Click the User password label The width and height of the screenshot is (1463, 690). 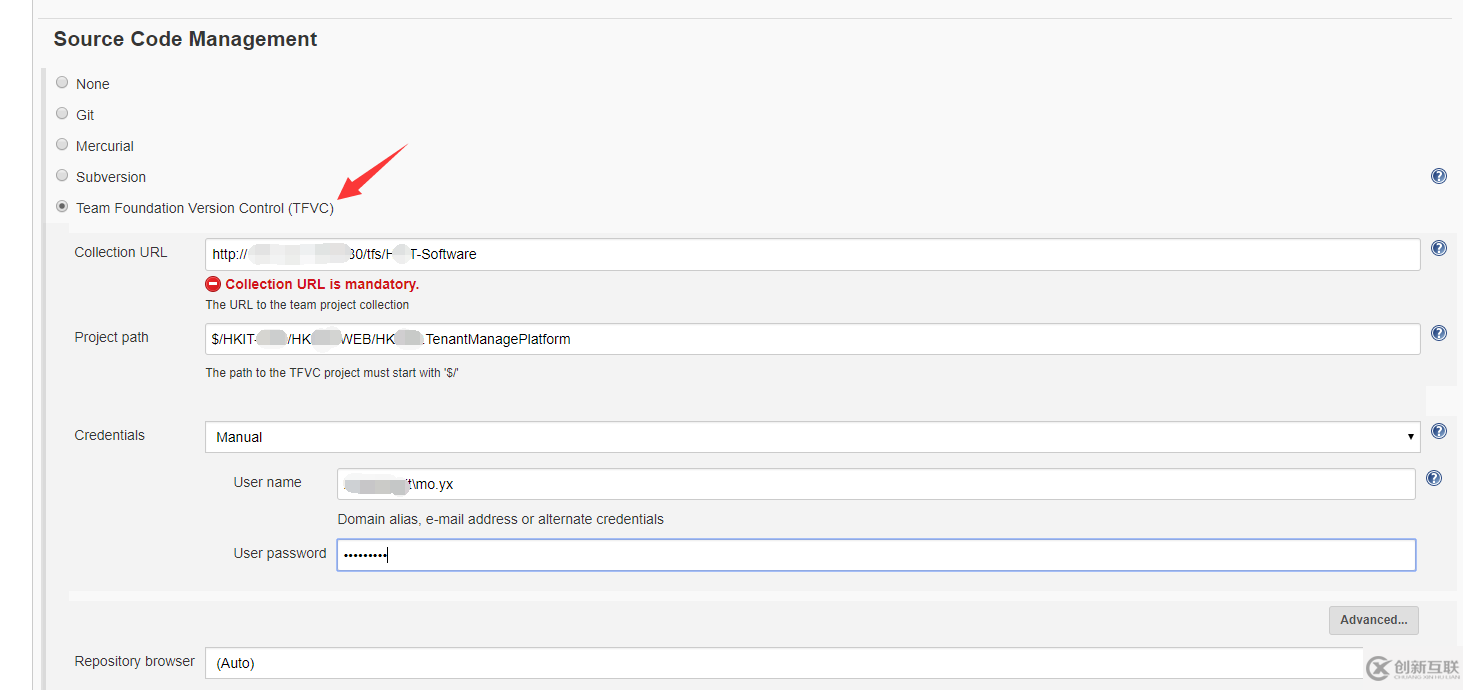tap(280, 553)
